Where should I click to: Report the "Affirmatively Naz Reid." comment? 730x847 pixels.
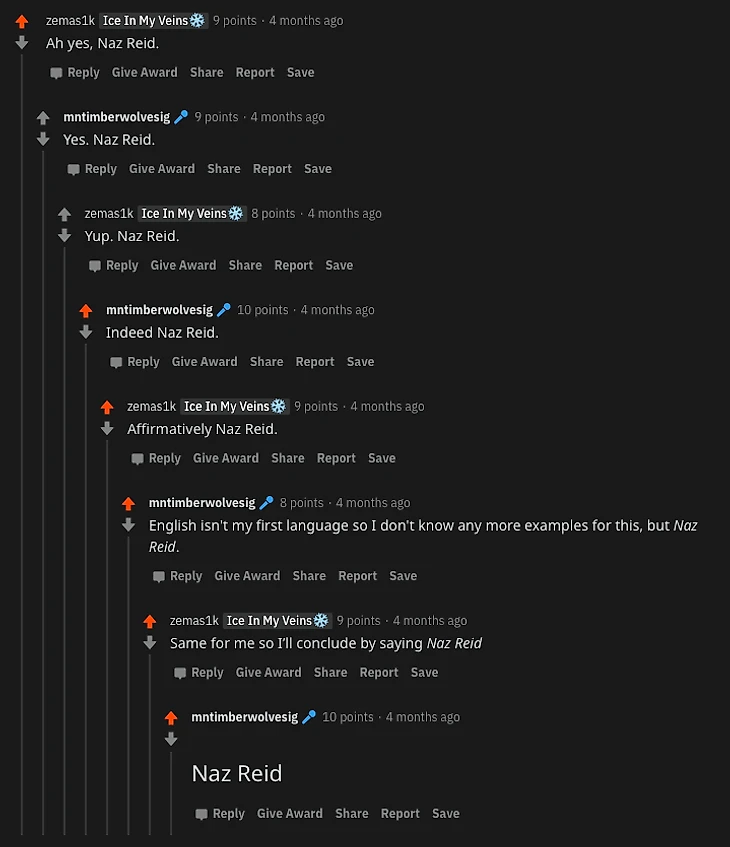[x=336, y=458]
